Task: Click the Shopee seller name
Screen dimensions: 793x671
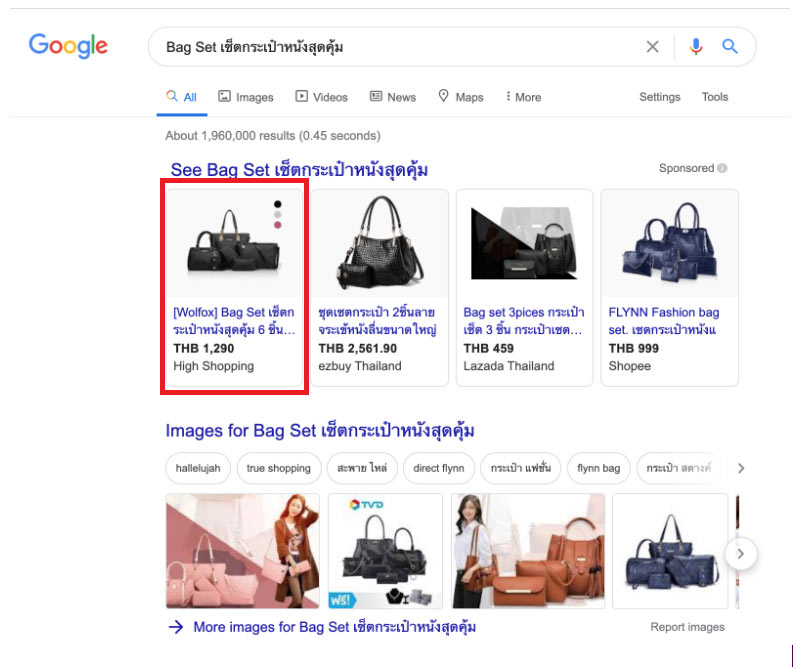Action: (630, 366)
